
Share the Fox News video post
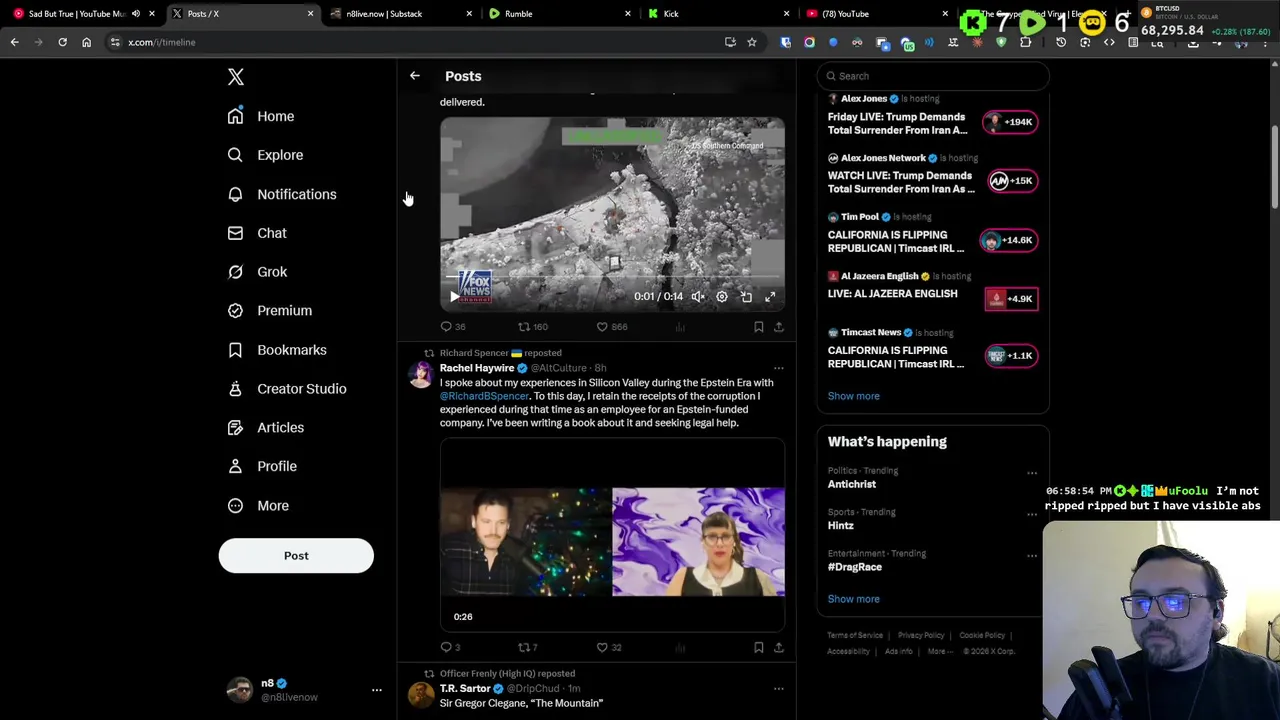click(779, 327)
